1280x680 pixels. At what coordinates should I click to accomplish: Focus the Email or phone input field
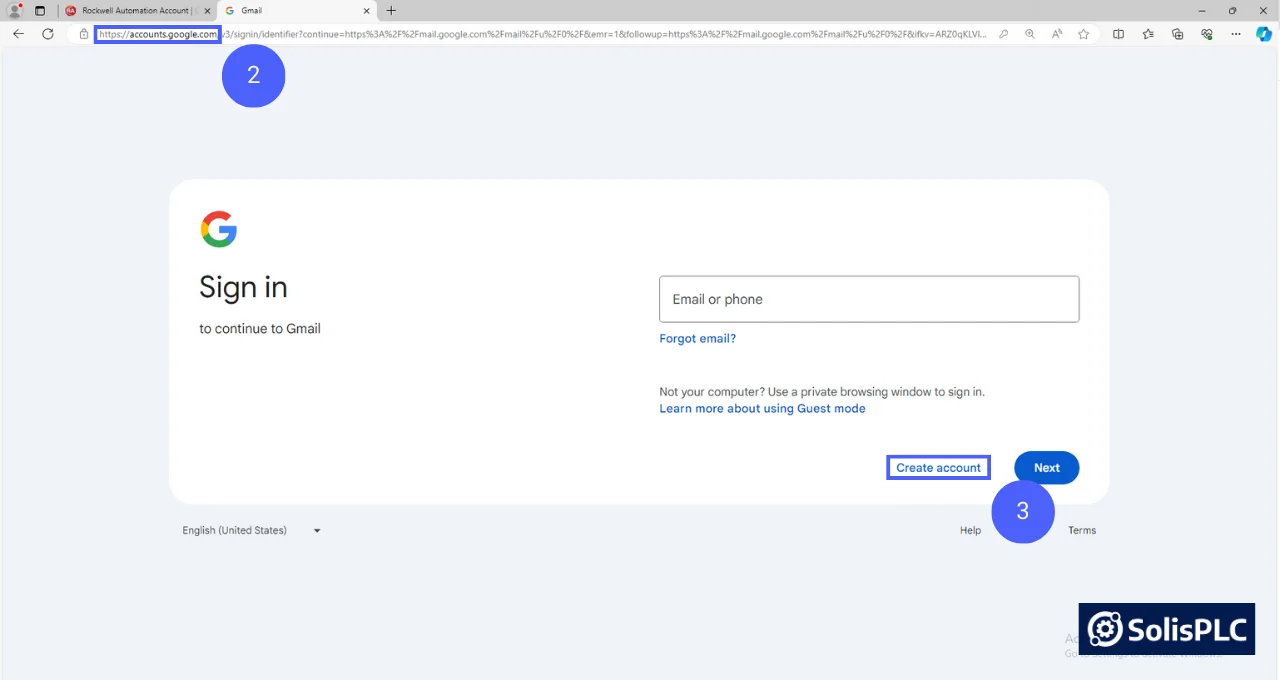868,298
